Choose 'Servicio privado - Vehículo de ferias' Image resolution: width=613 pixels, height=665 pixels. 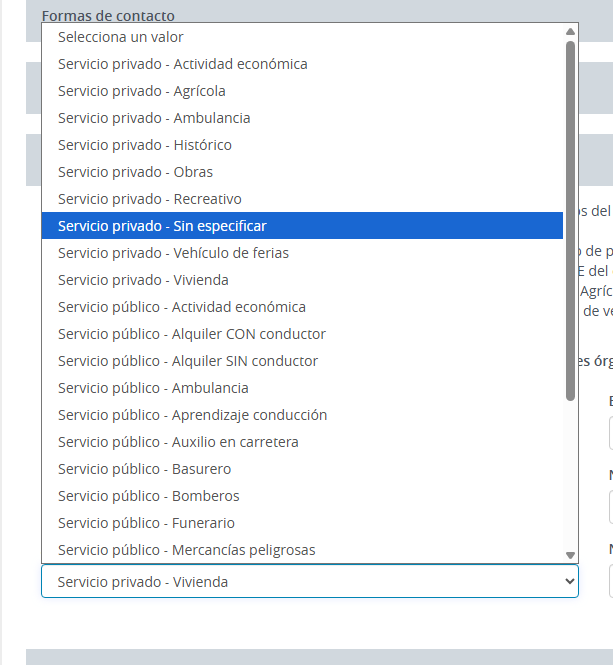[173, 253]
